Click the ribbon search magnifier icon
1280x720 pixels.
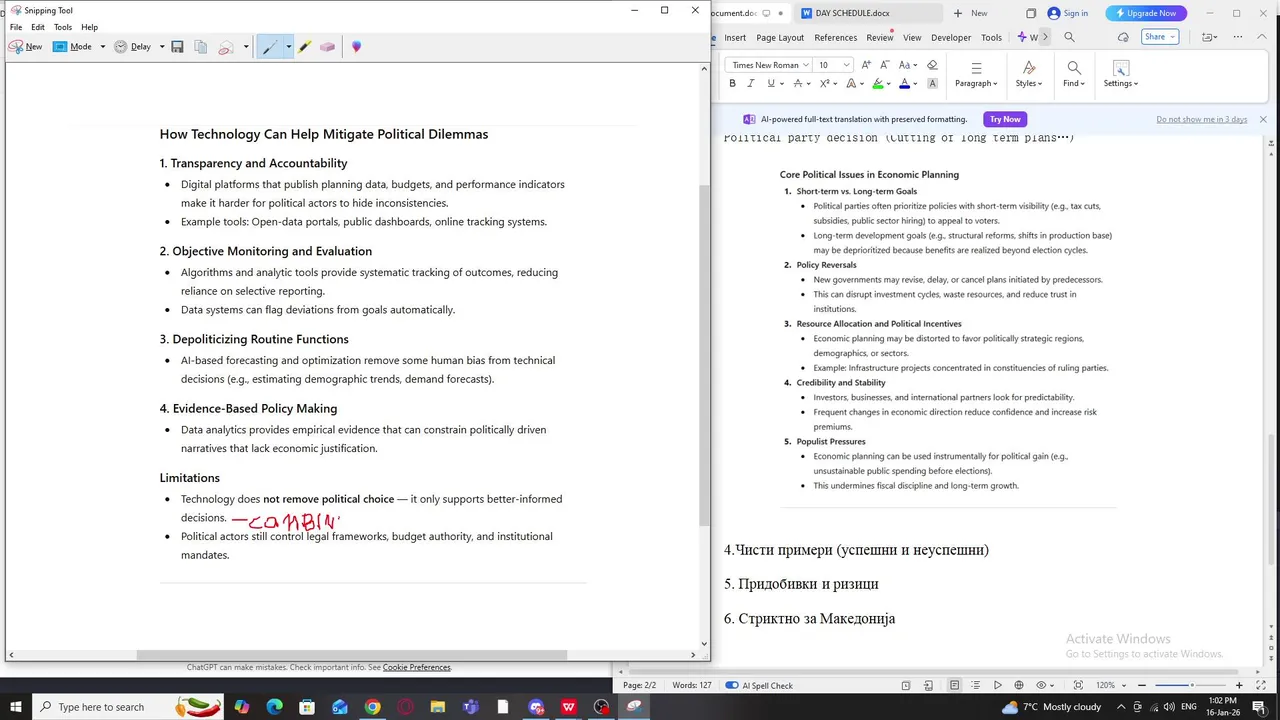(1069, 37)
